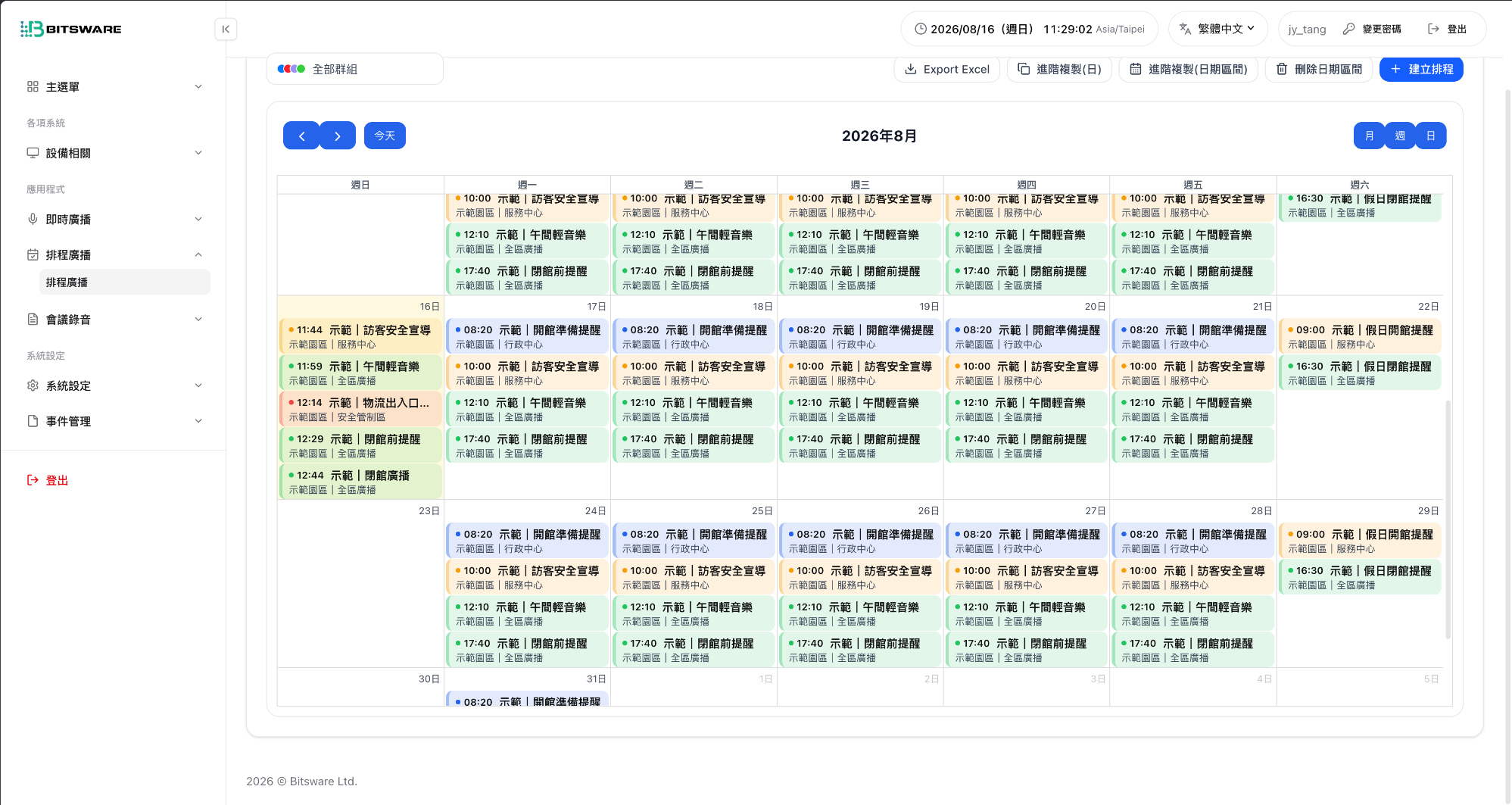Open the 12:44 閉館廣播 event
The image size is (1512, 805).
click(x=360, y=482)
